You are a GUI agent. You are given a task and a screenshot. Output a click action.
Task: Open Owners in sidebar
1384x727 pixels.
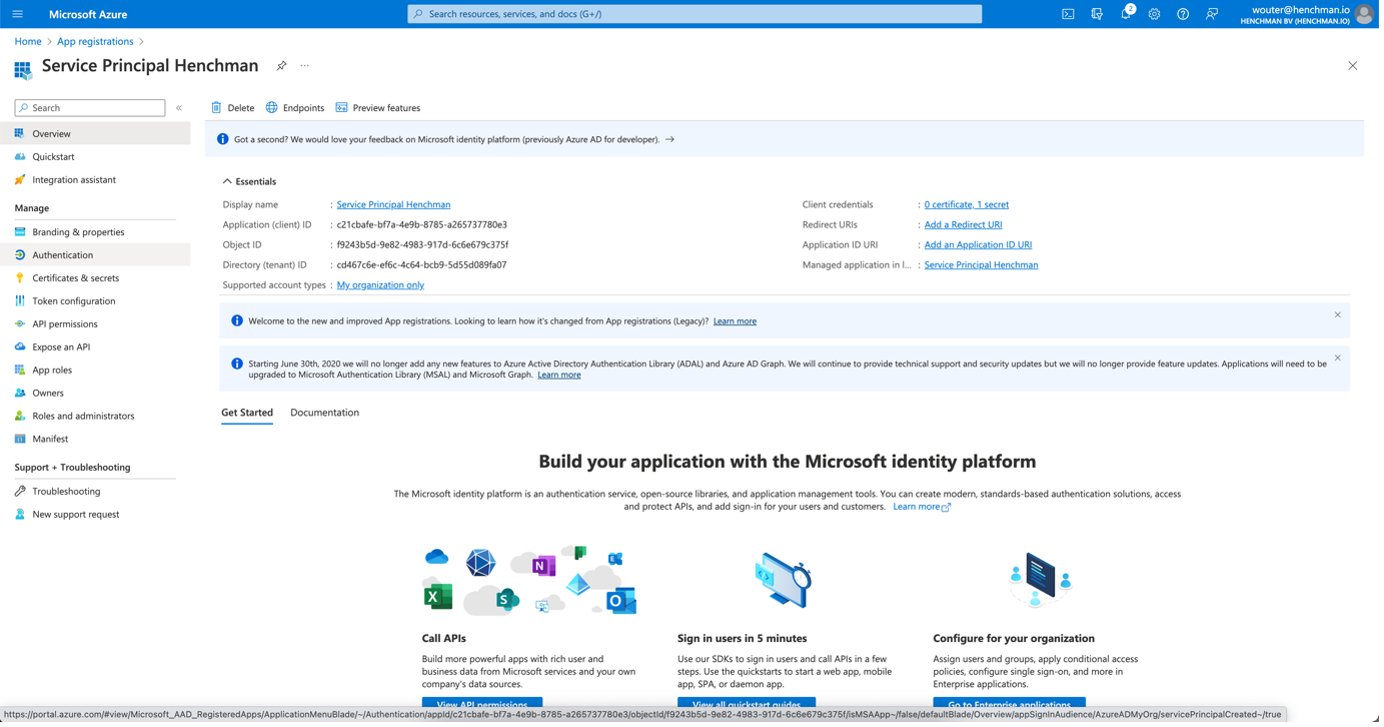96,394
